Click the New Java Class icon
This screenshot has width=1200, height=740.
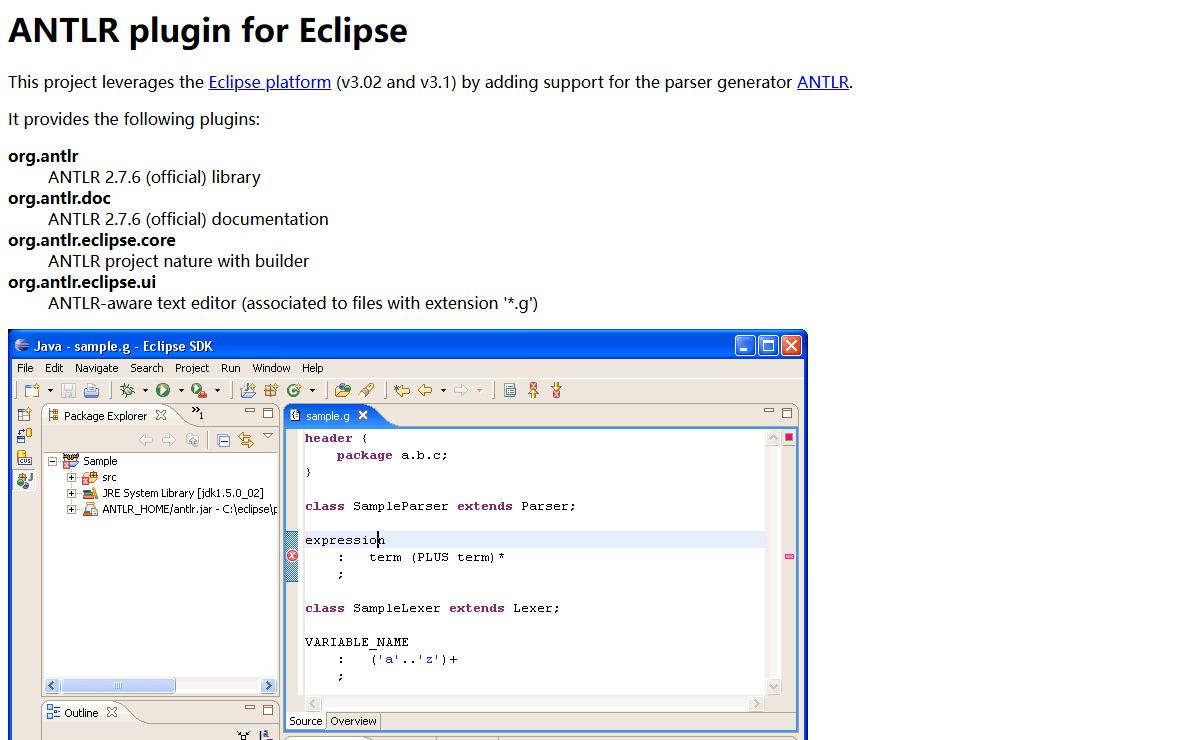pos(294,390)
